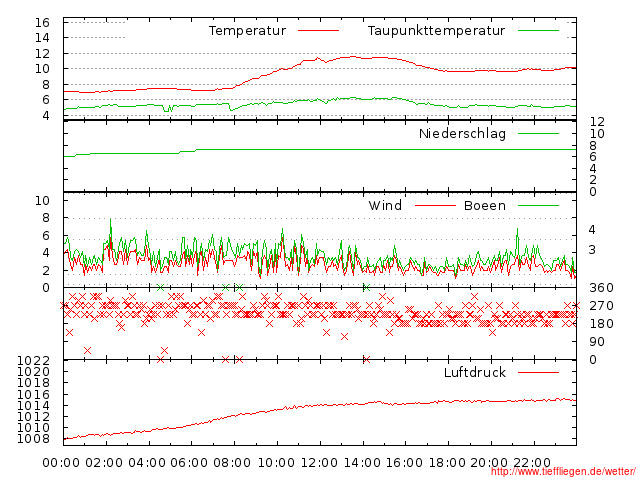Image resolution: width=640 pixels, height=480 pixels.
Task: Click the 22:00 time axis label
Action: 532,463
